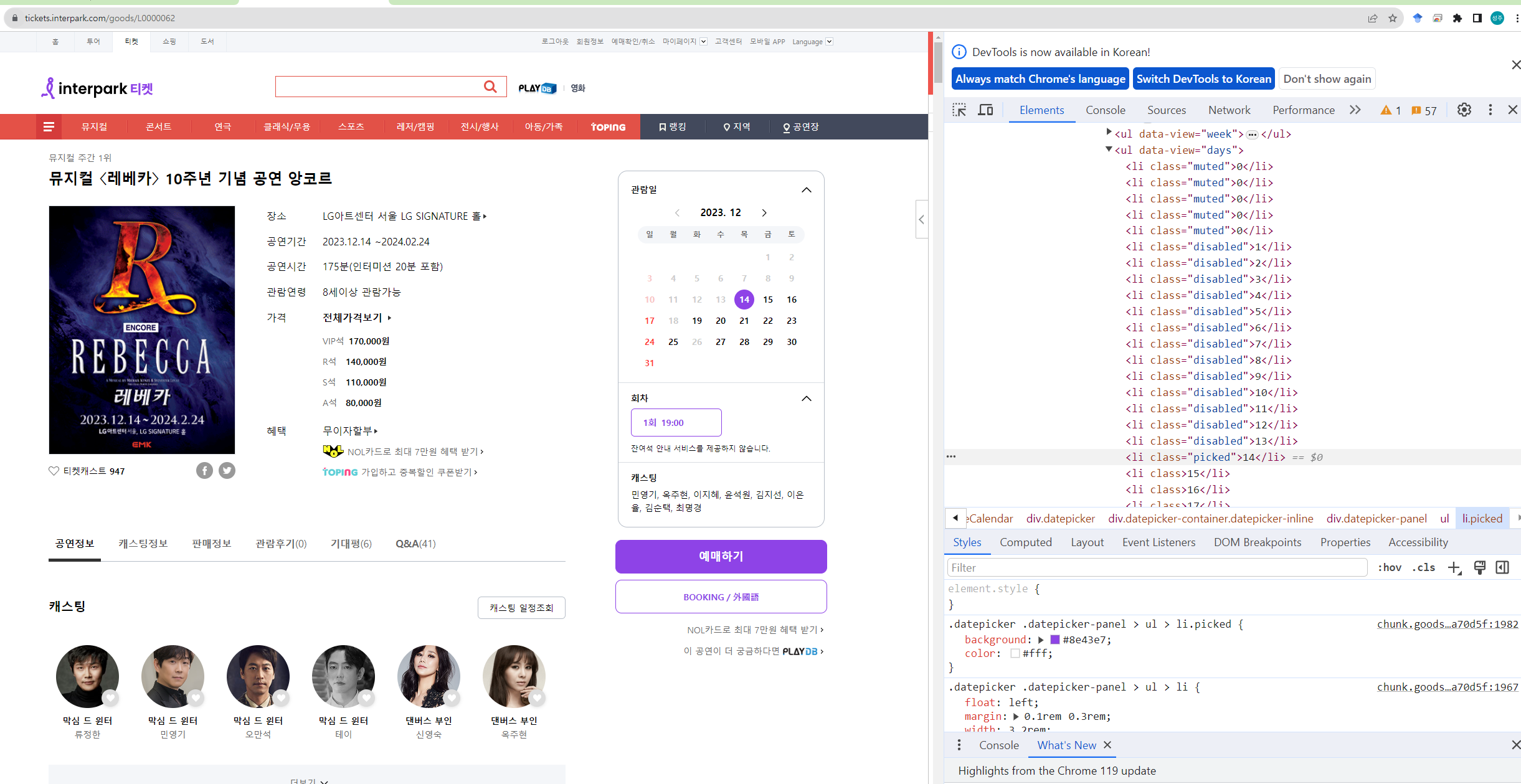Click the Rebecca poster thumbnail

pyautogui.click(x=142, y=330)
